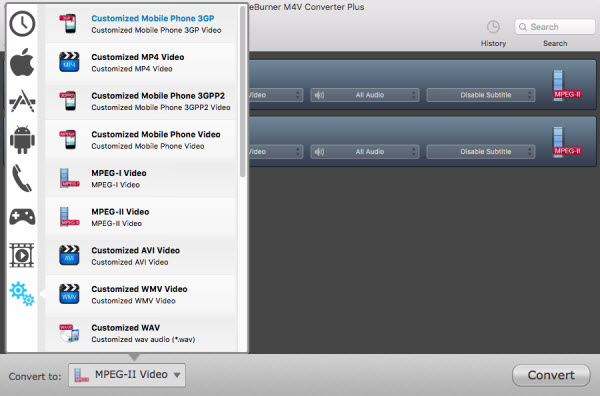
Task: Click the Customized AVI Video clapperboard icon
Action: coord(69,256)
